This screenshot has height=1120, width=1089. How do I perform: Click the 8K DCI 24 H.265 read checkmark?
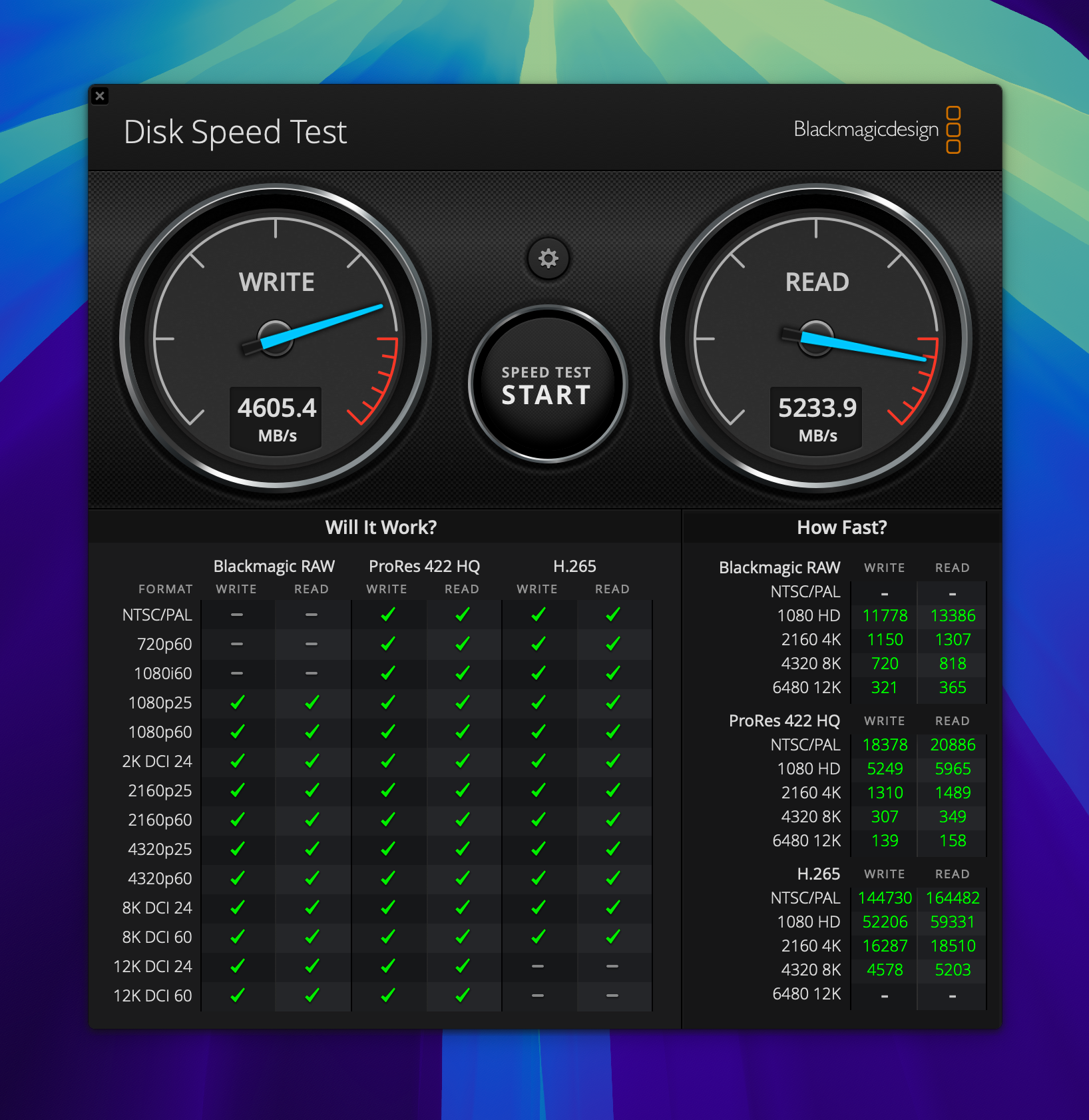click(612, 908)
